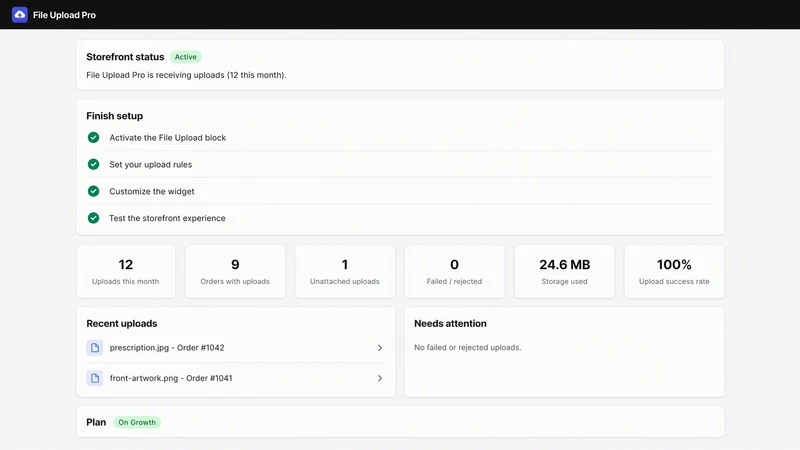Click the Finish setup heading

114,116
